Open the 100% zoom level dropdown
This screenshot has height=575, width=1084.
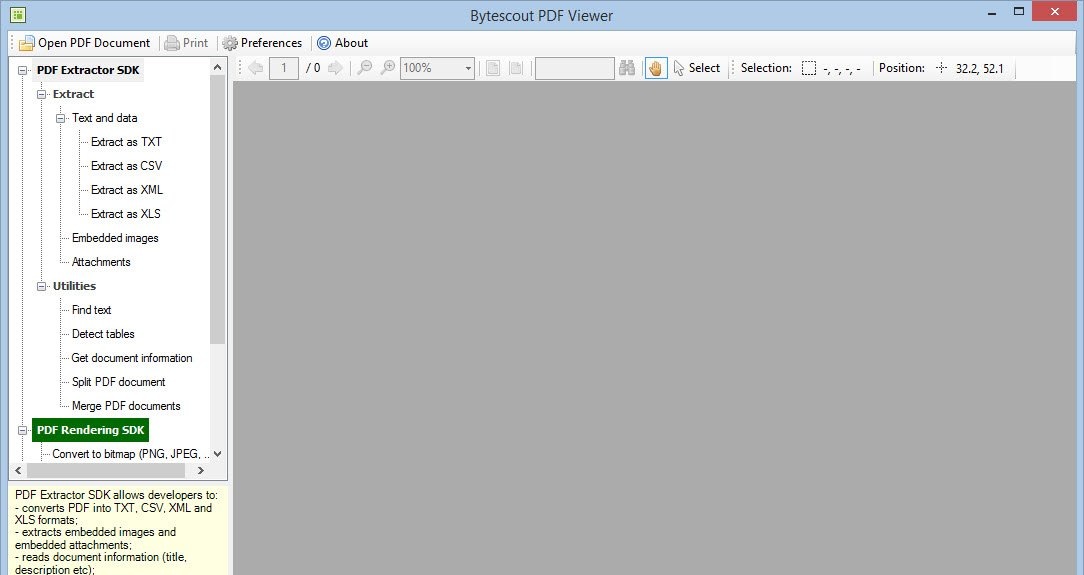(x=468, y=68)
